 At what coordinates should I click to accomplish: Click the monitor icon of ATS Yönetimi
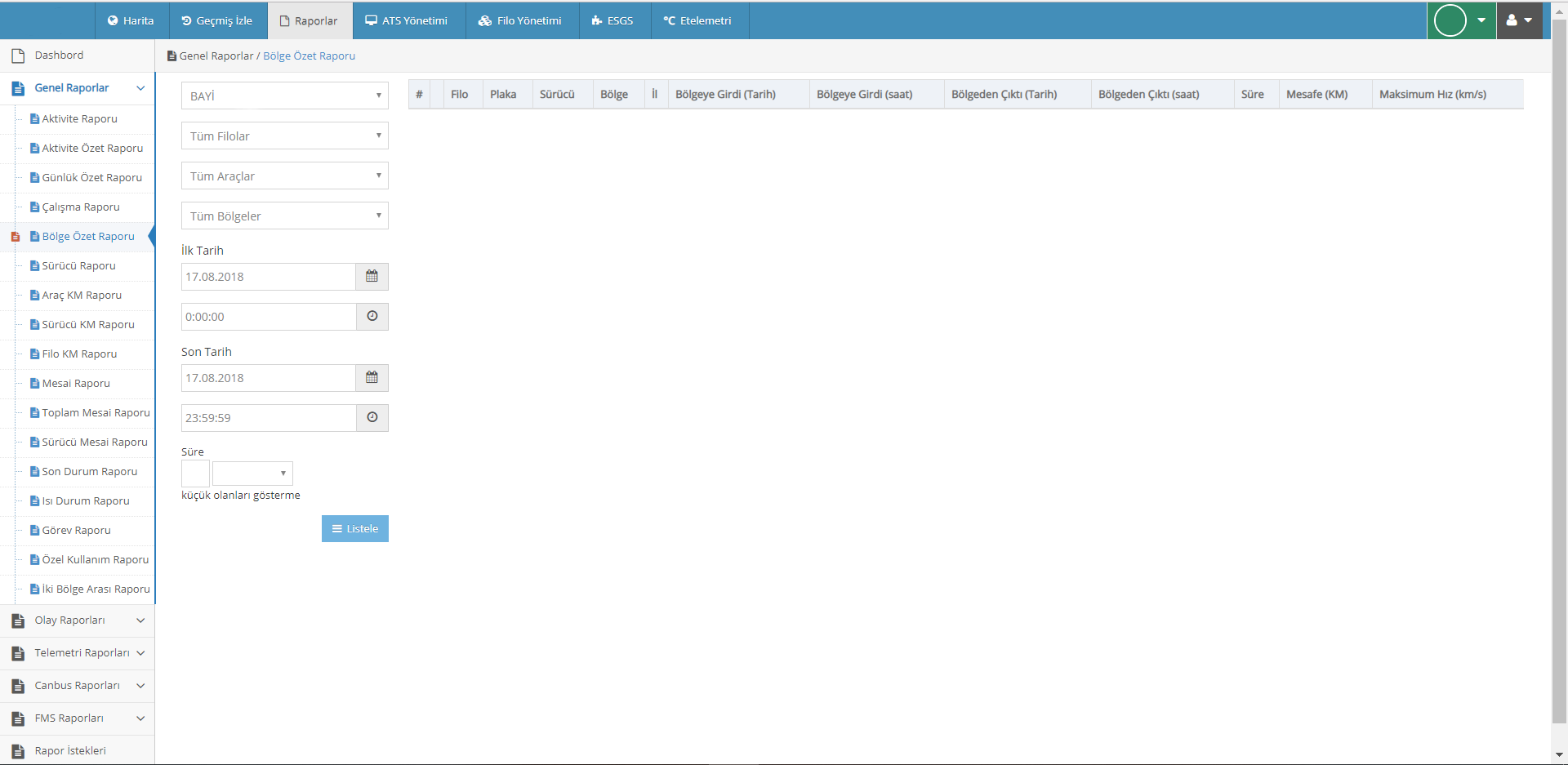371,20
